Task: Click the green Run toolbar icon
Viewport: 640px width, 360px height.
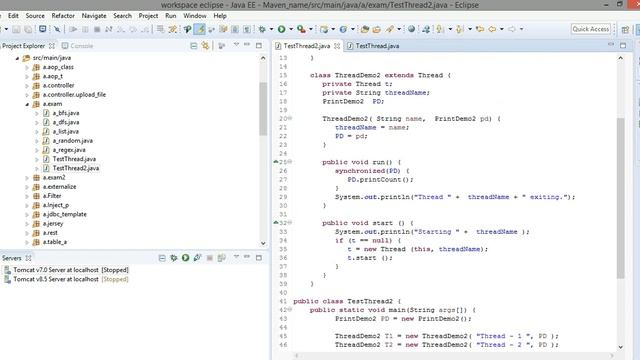Action: [x=282, y=29]
